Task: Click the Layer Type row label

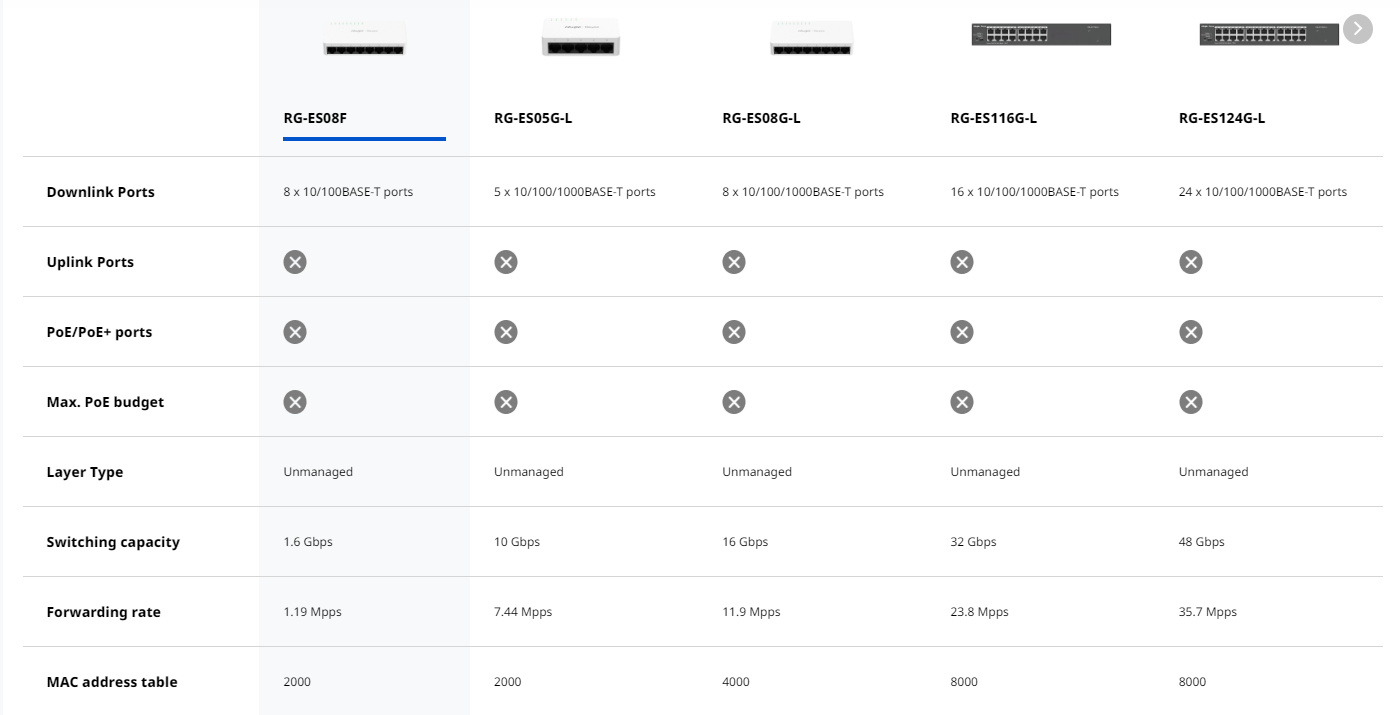Action: pyautogui.click(x=85, y=472)
